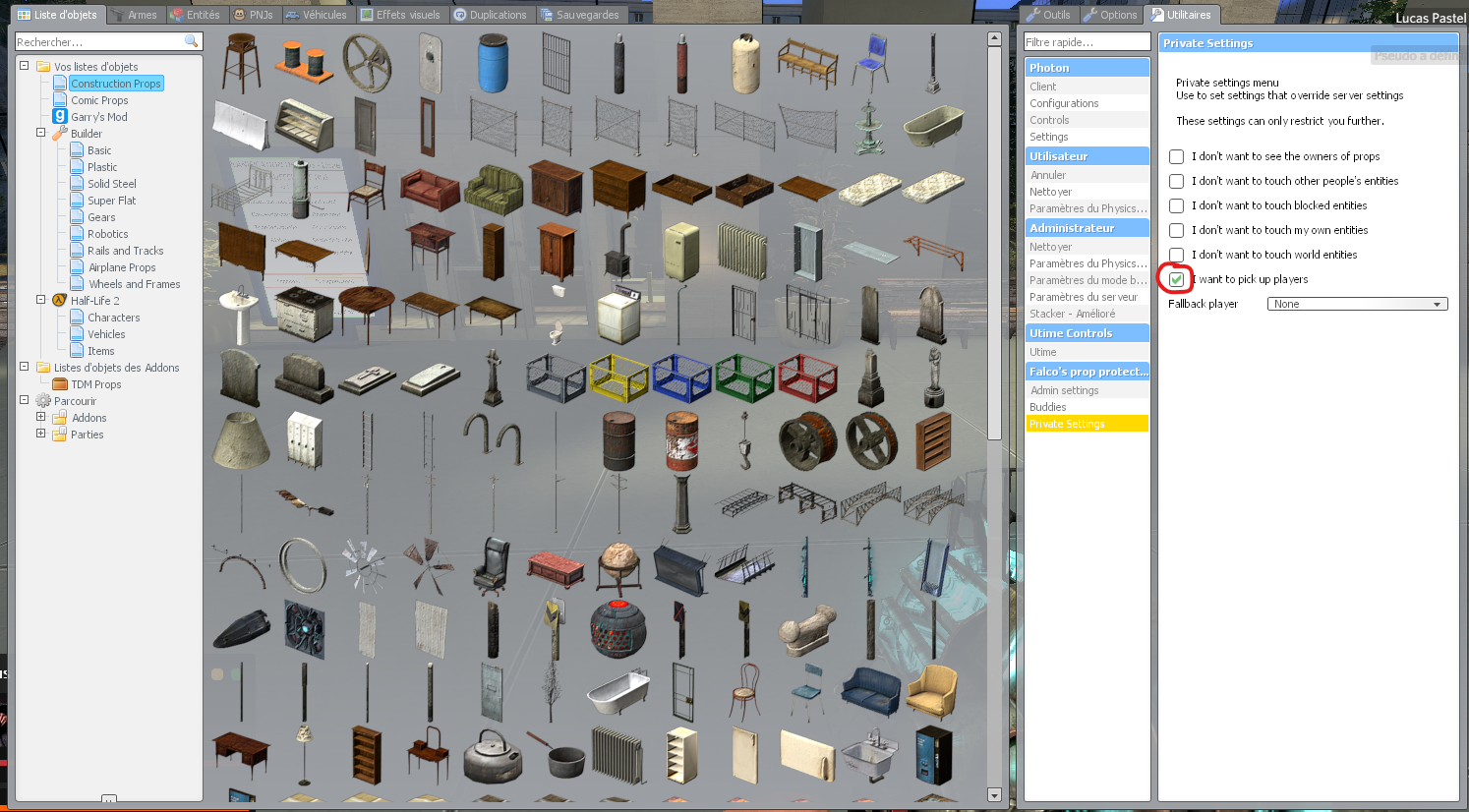
Task: Select the Comic Props list
Action: (99, 100)
